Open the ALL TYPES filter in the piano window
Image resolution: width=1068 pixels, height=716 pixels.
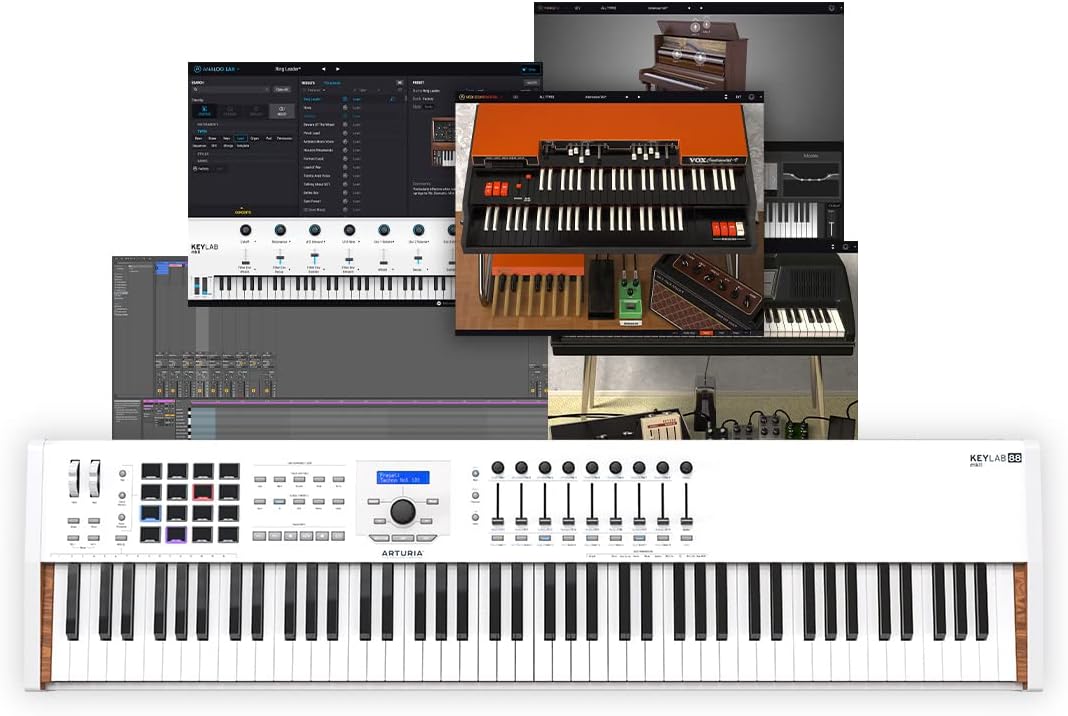[x=608, y=8]
